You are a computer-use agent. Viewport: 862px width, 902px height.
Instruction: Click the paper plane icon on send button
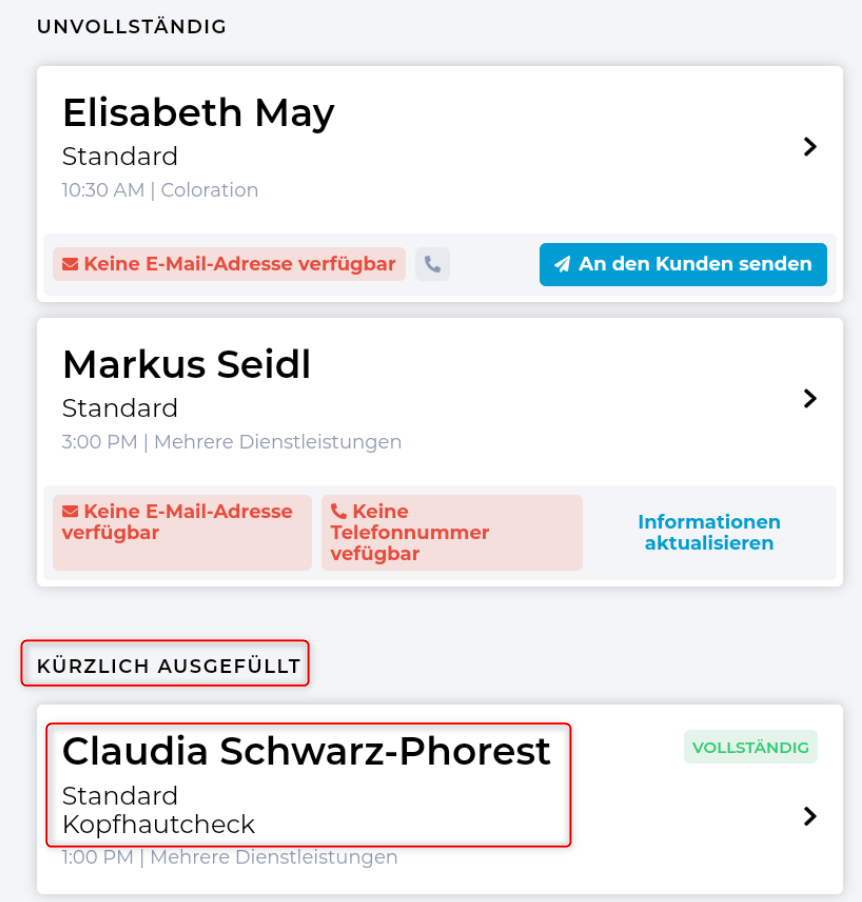pyautogui.click(x=563, y=265)
